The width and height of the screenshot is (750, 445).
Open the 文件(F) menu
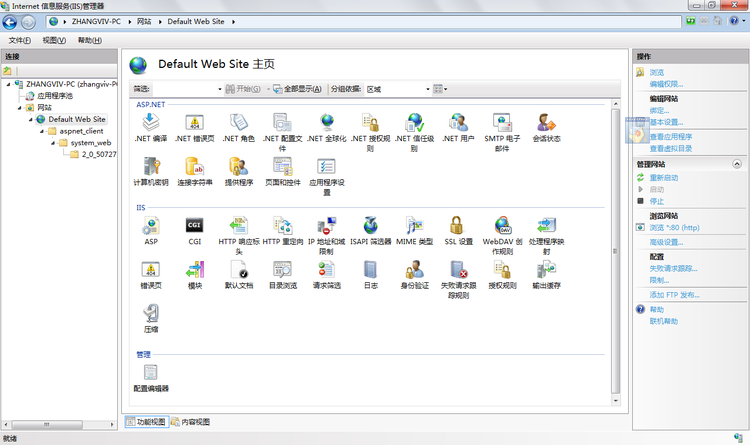click(x=20, y=40)
